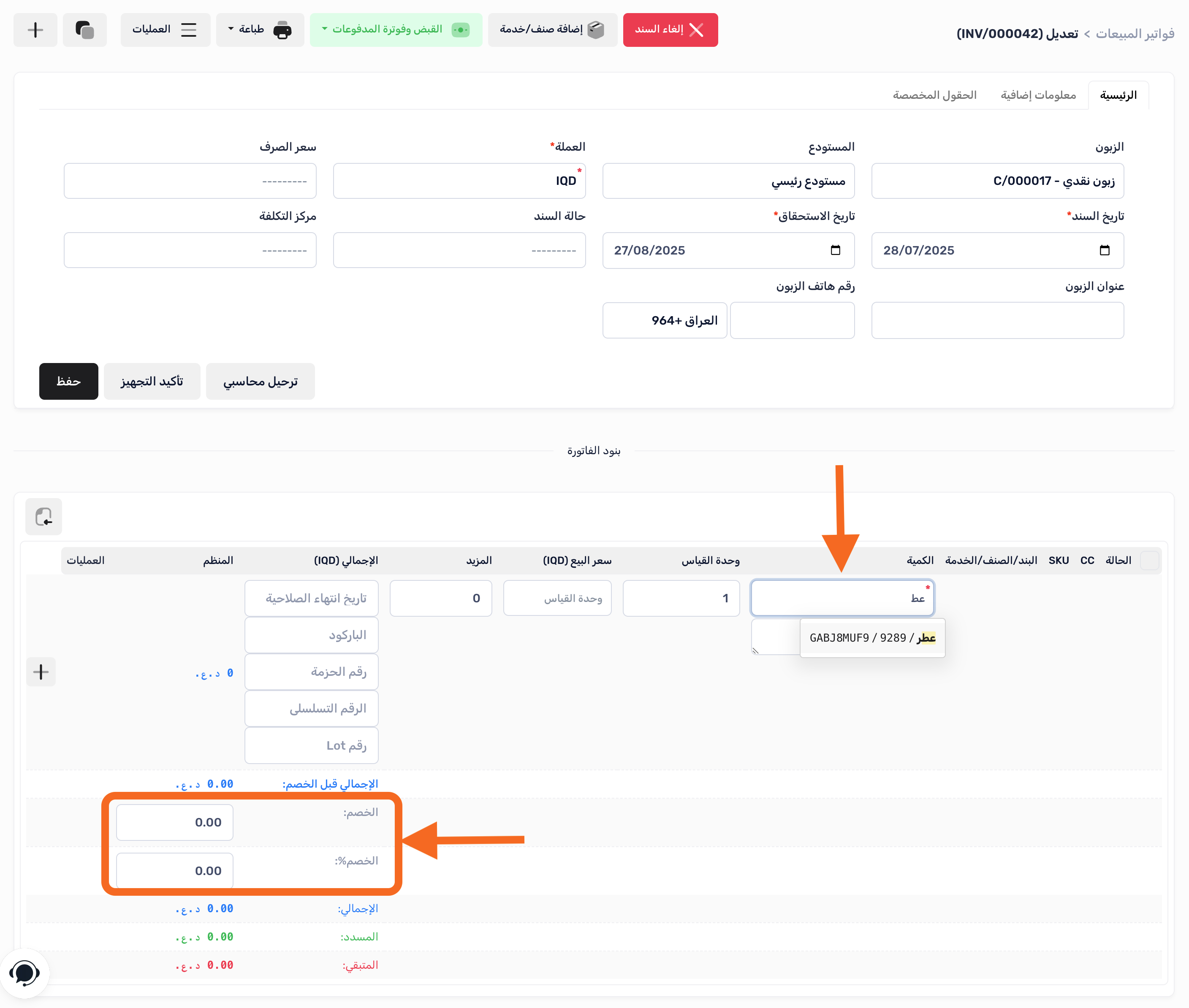Click the import items icon above table
This screenshot has height=1008, width=1189.
pos(43,517)
